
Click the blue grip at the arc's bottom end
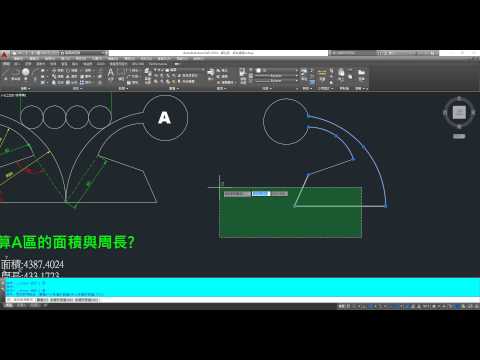[x=386, y=206]
